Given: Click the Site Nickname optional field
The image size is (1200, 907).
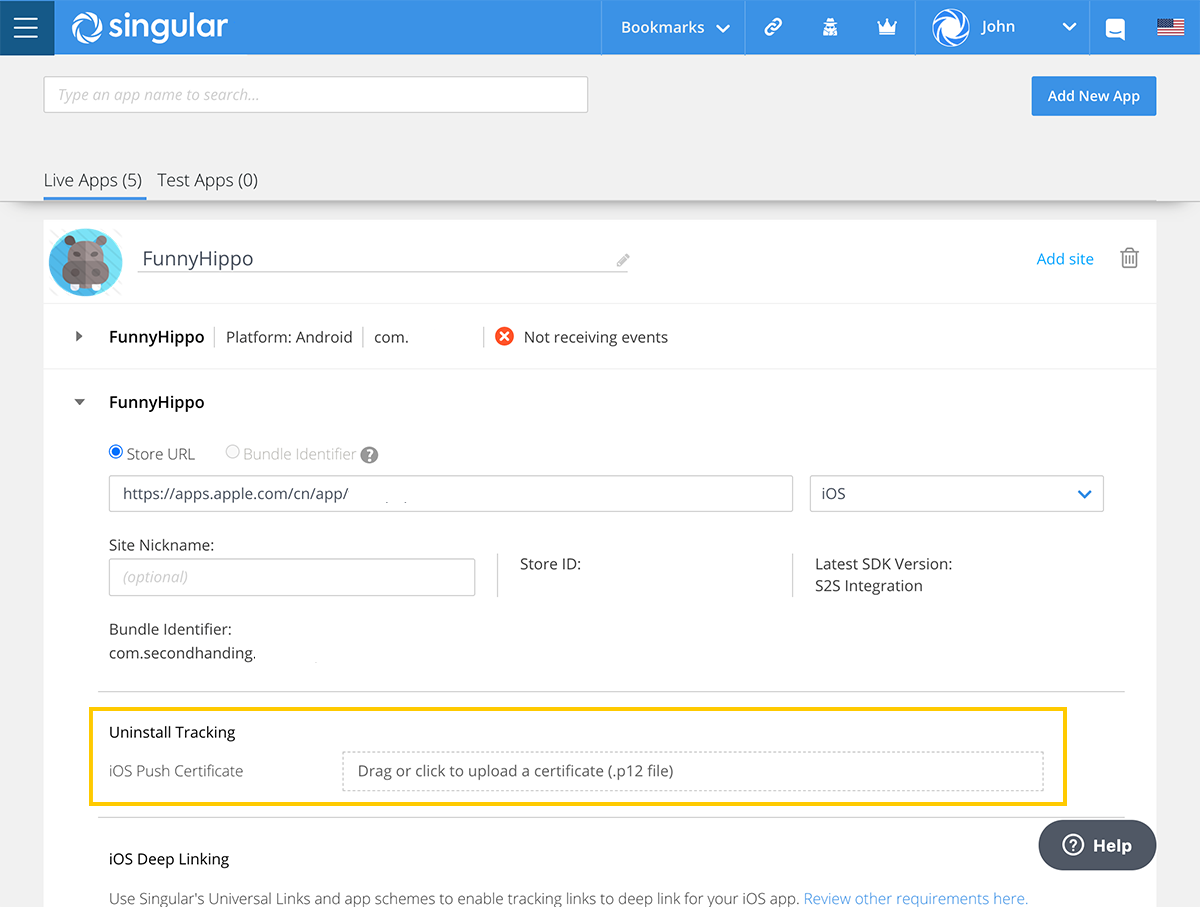Looking at the screenshot, I should [x=292, y=577].
